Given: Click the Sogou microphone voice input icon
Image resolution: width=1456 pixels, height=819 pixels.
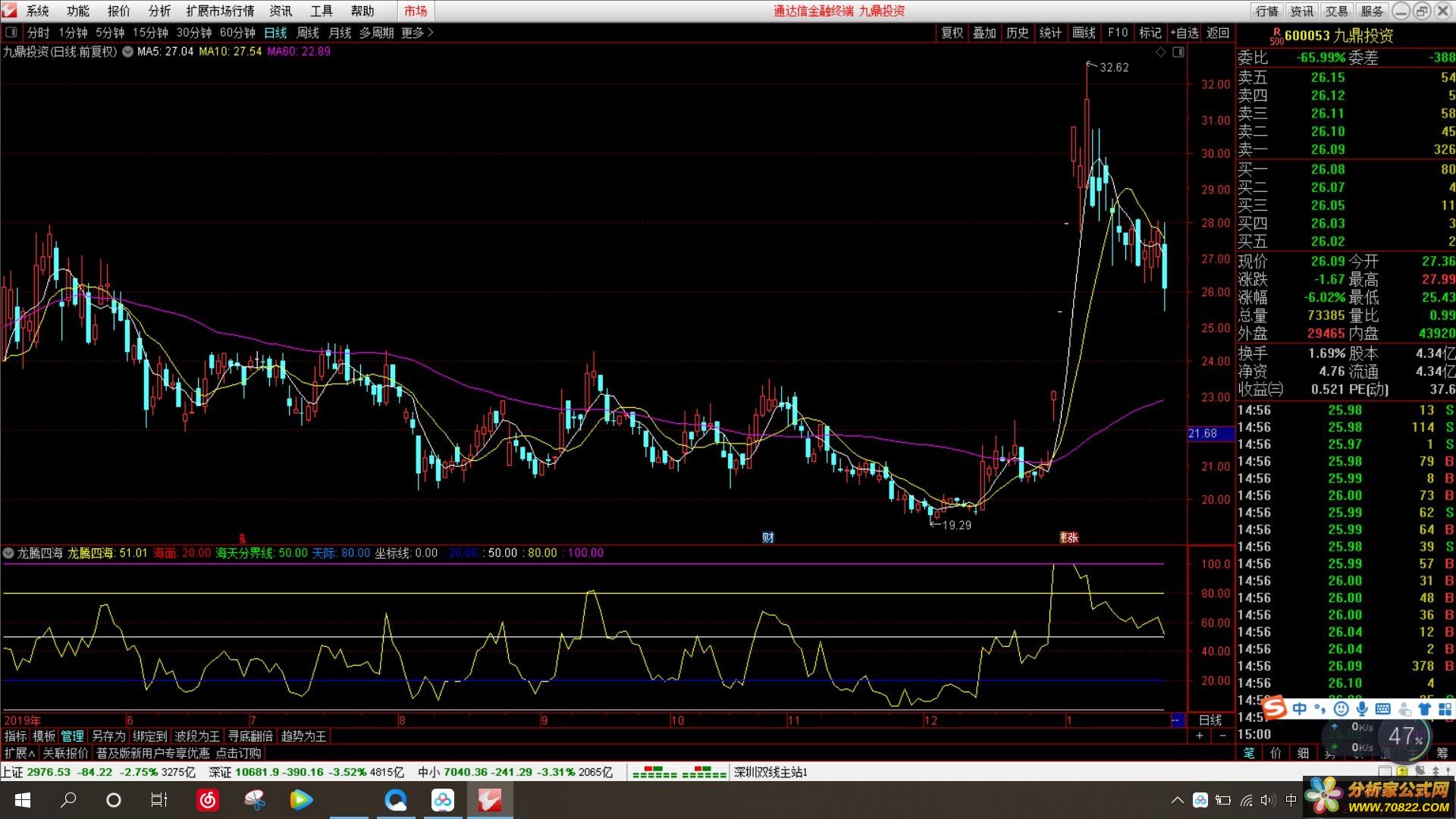Looking at the screenshot, I should point(1362,709).
